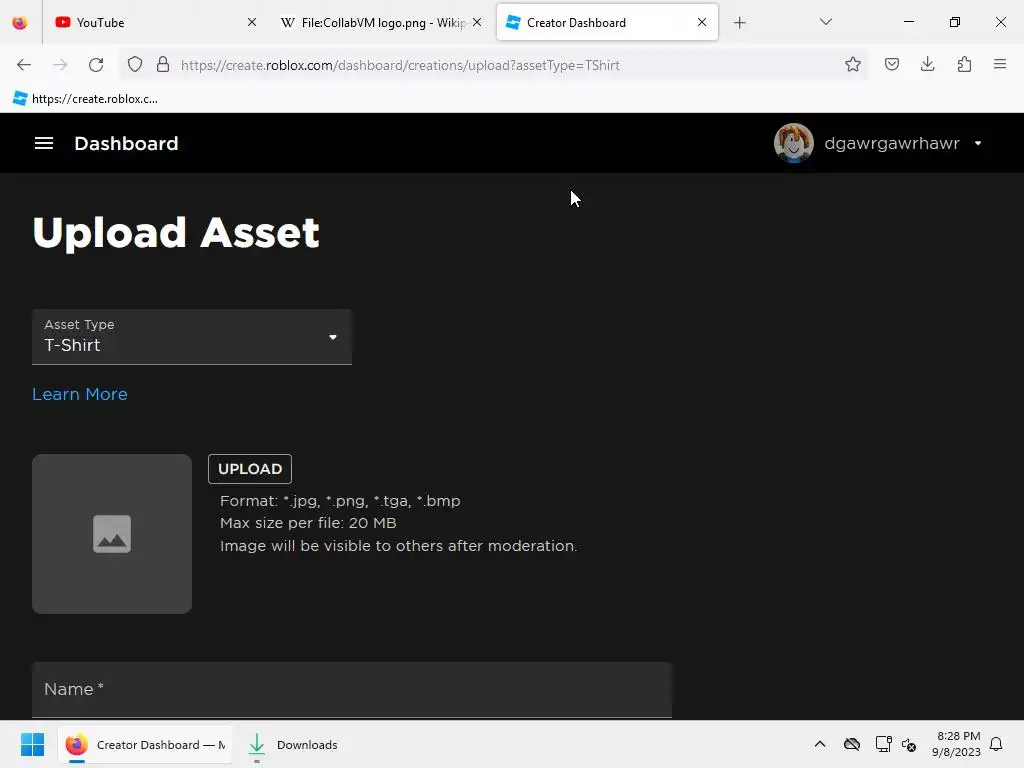Close the Creator Dashboard tab

[702, 22]
